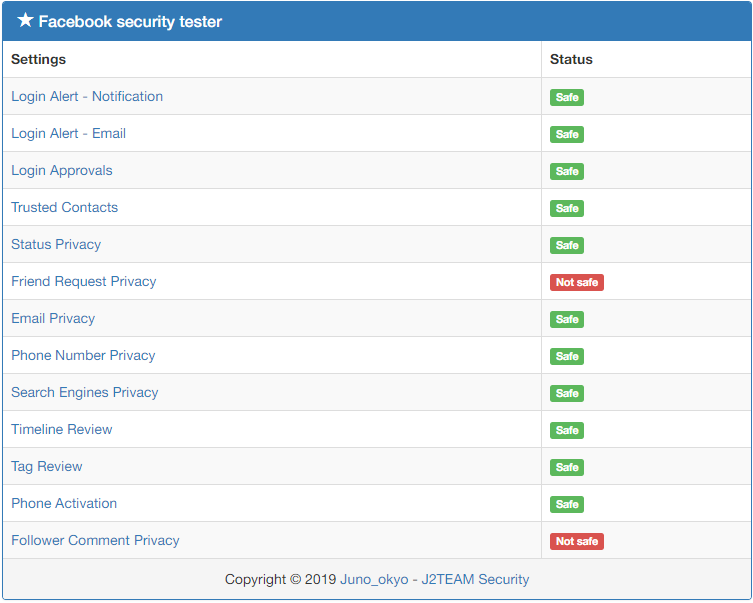Viewport: 753px width, 603px height.
Task: Open the Status Privacy link
Action: 56,244
